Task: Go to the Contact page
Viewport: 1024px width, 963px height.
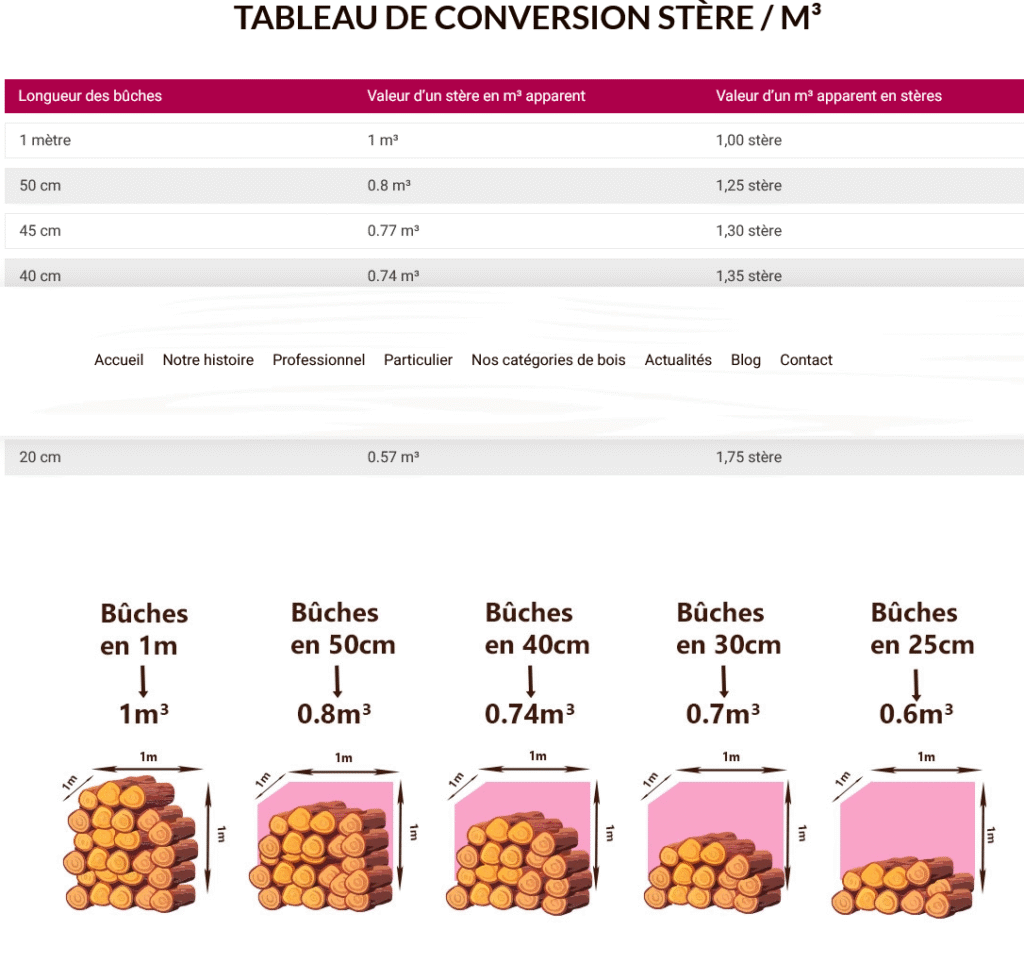Action: click(806, 360)
